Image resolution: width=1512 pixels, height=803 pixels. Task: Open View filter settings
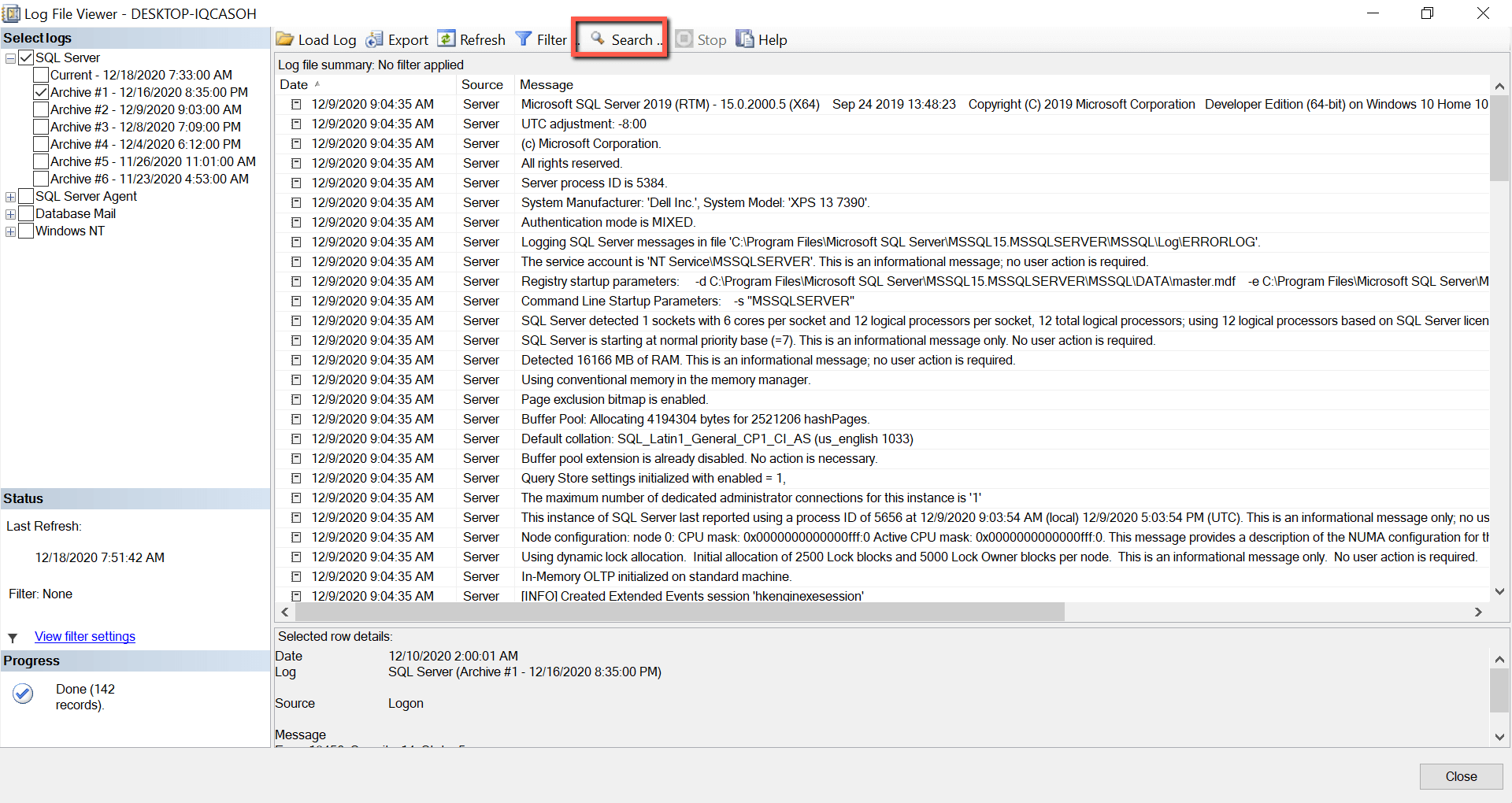coord(84,636)
